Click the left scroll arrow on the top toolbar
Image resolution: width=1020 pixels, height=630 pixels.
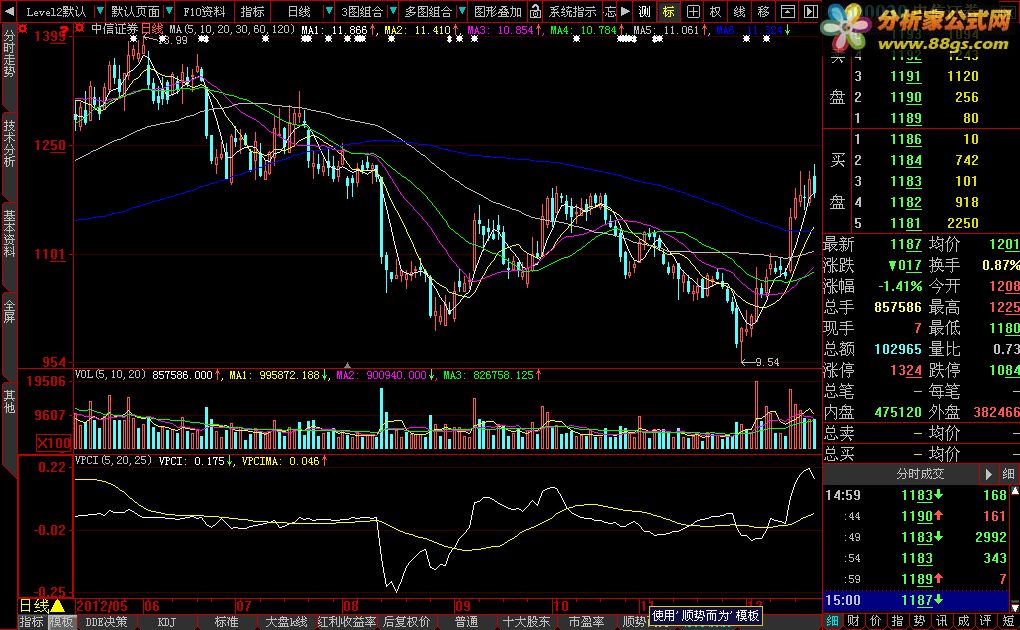(8, 11)
